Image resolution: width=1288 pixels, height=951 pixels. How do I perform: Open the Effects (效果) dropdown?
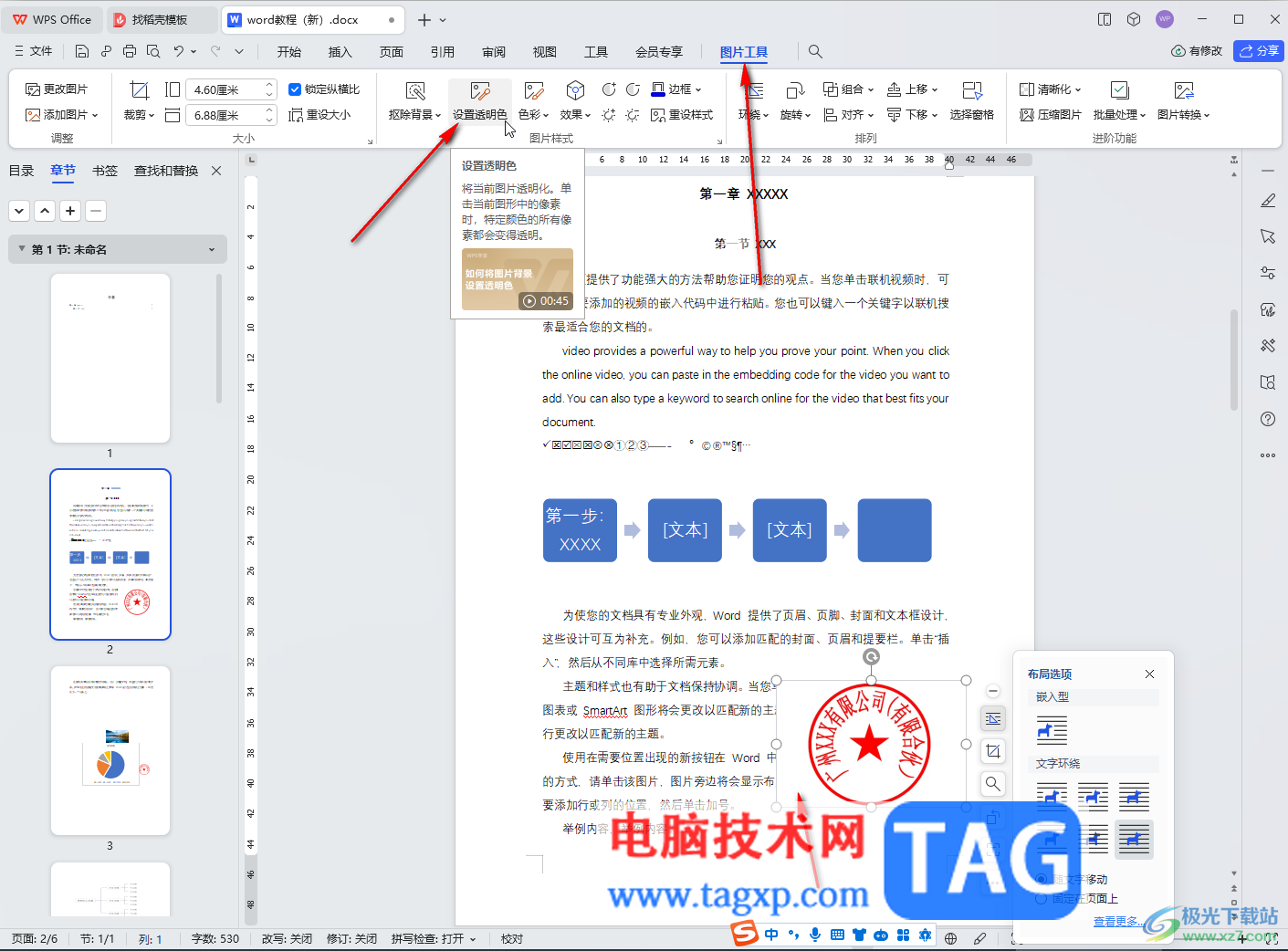(x=575, y=115)
